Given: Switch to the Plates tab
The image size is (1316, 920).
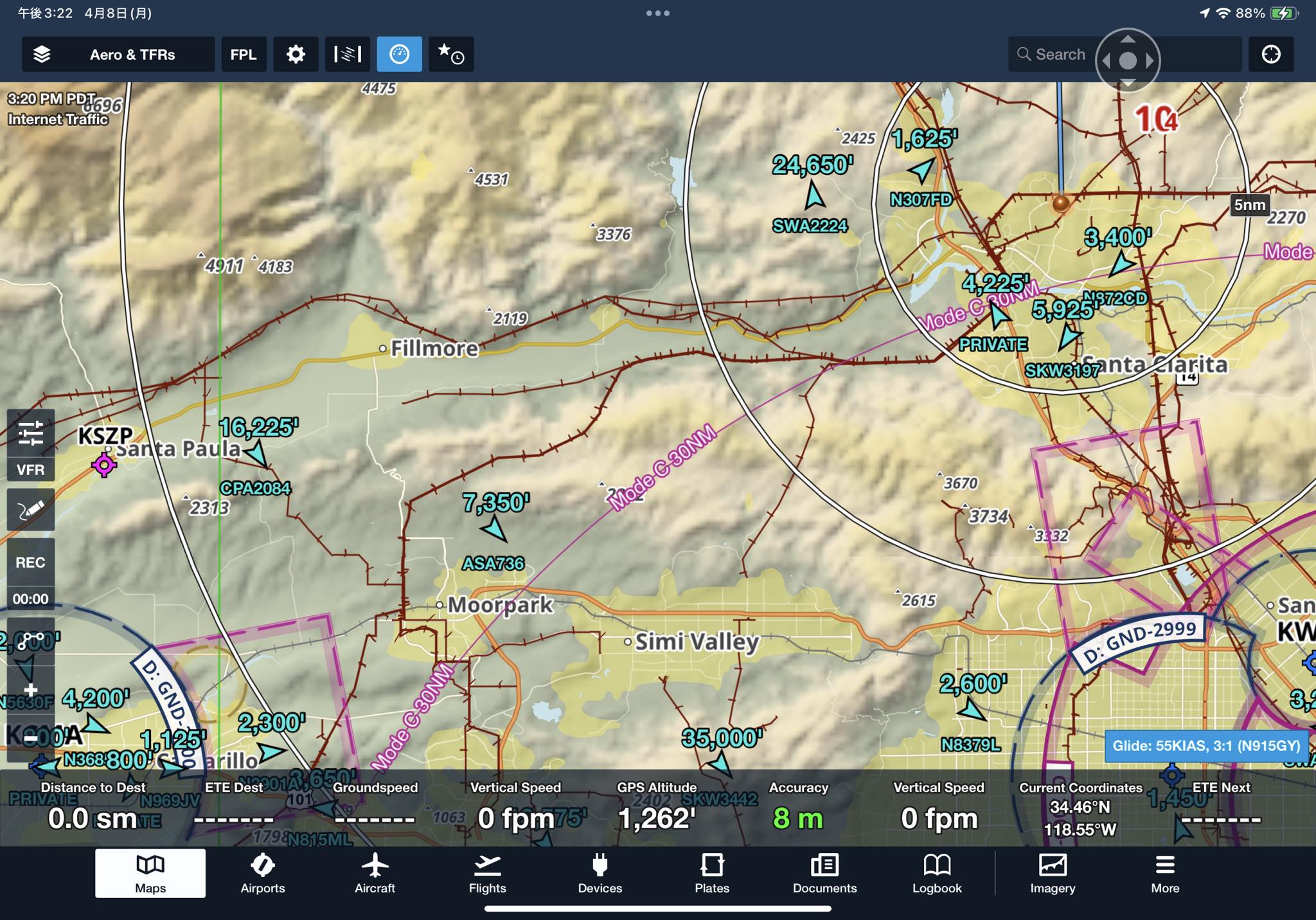Looking at the screenshot, I should (x=712, y=874).
